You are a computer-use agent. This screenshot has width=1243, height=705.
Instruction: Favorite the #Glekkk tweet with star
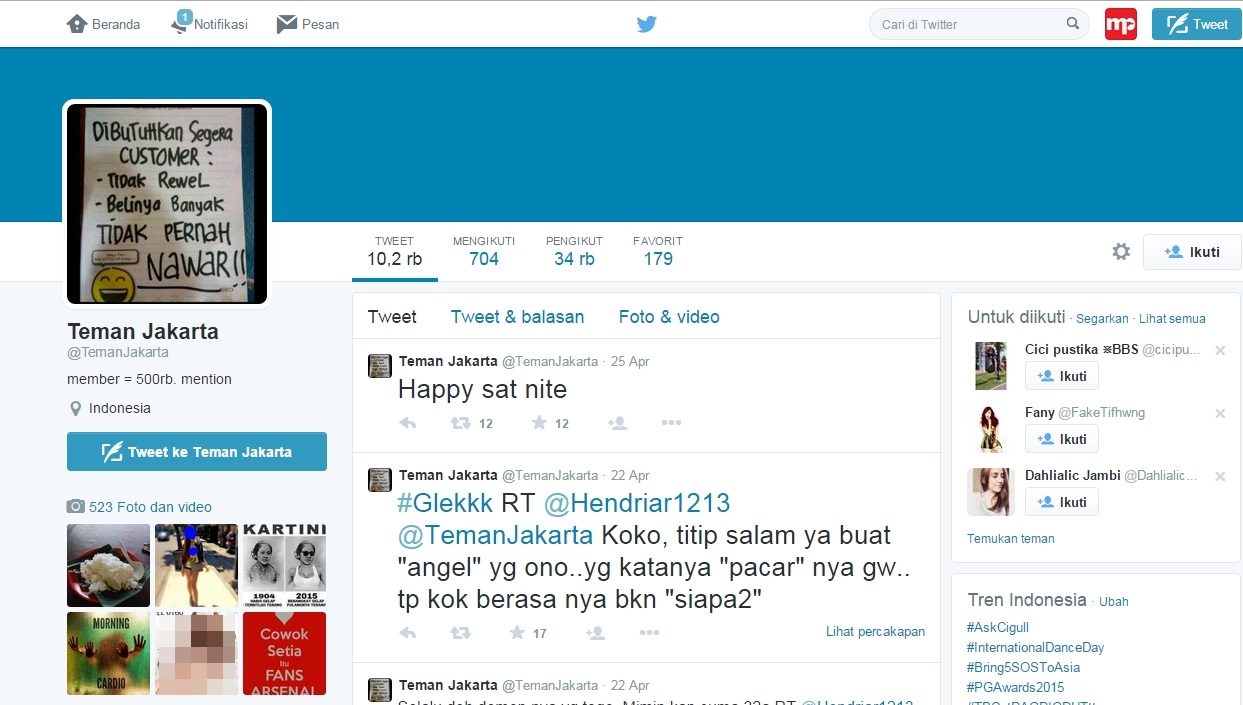tap(517, 632)
